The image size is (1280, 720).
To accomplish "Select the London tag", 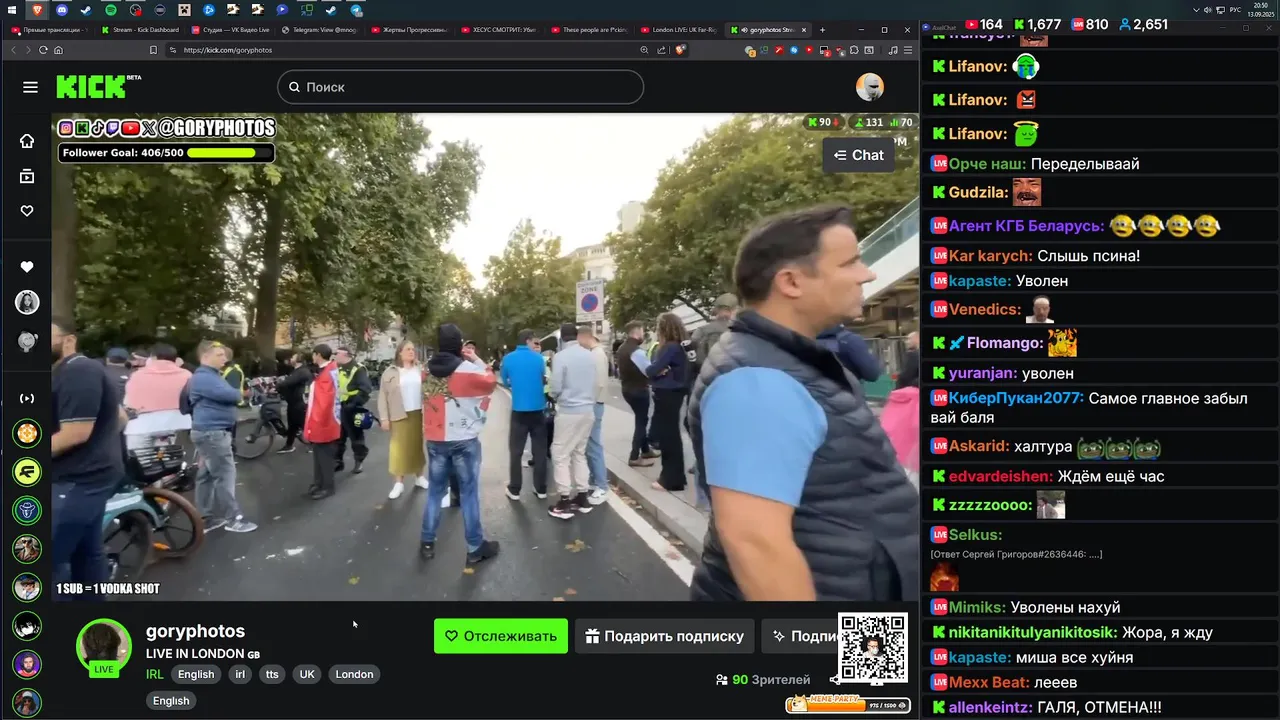I will [354, 674].
